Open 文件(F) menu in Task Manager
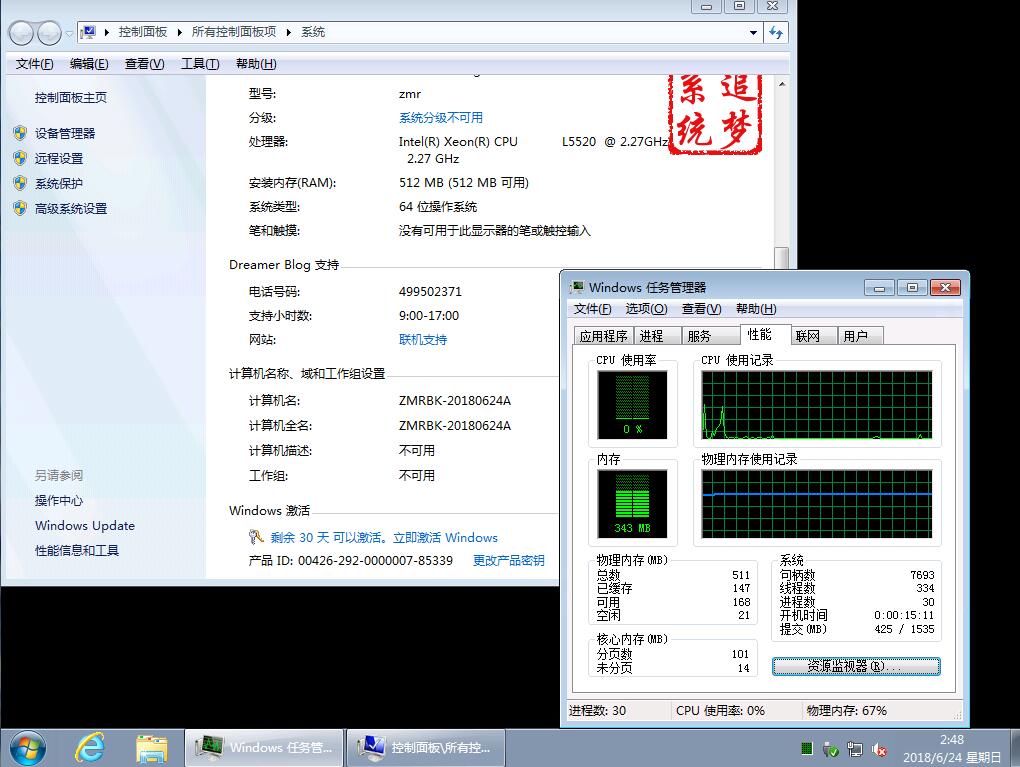Viewport: 1020px width, 767px height. click(x=592, y=309)
